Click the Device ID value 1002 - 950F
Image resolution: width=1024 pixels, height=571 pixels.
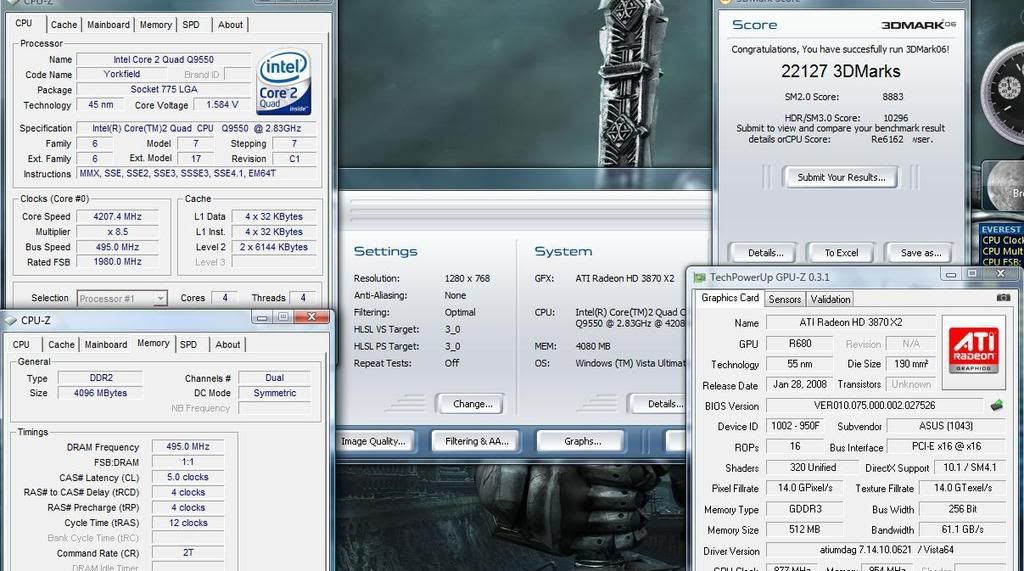[795, 426]
